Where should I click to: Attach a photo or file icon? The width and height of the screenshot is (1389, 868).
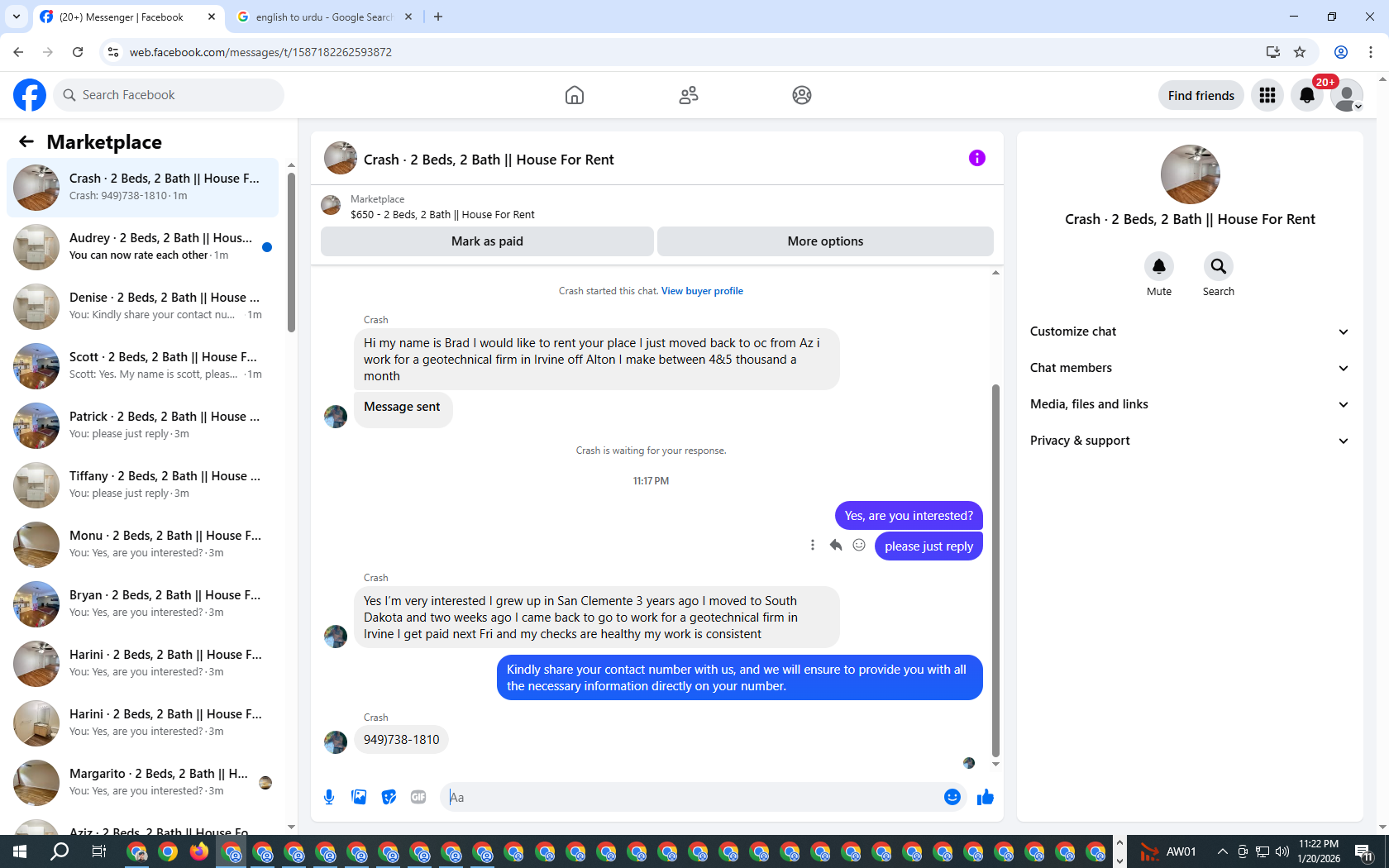click(x=359, y=797)
